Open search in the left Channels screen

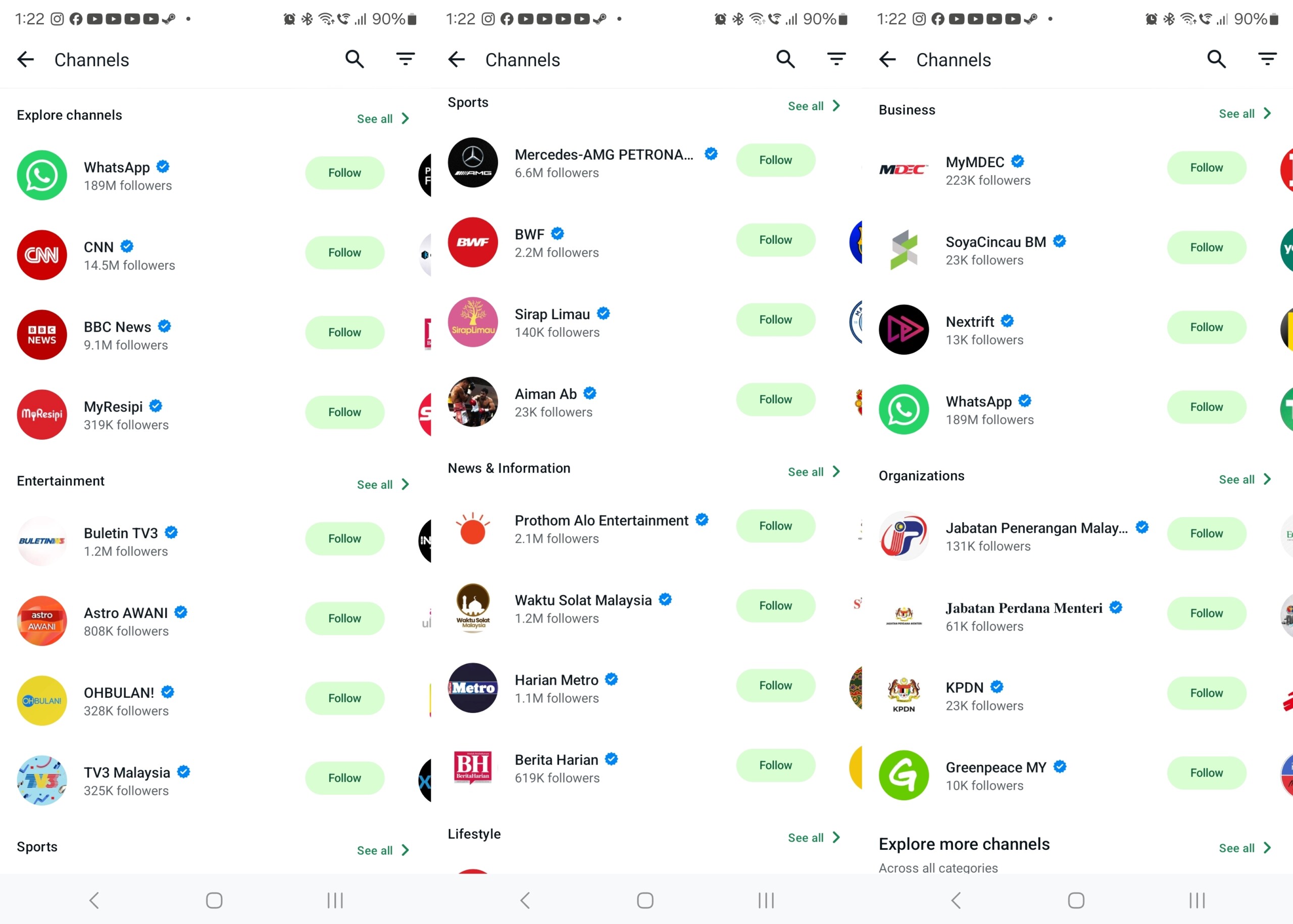(x=355, y=59)
